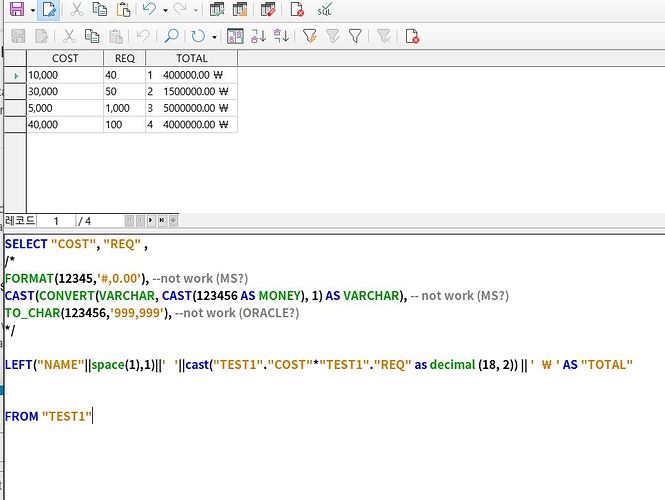
Task: Click the new record navigation button
Action: [173, 221]
